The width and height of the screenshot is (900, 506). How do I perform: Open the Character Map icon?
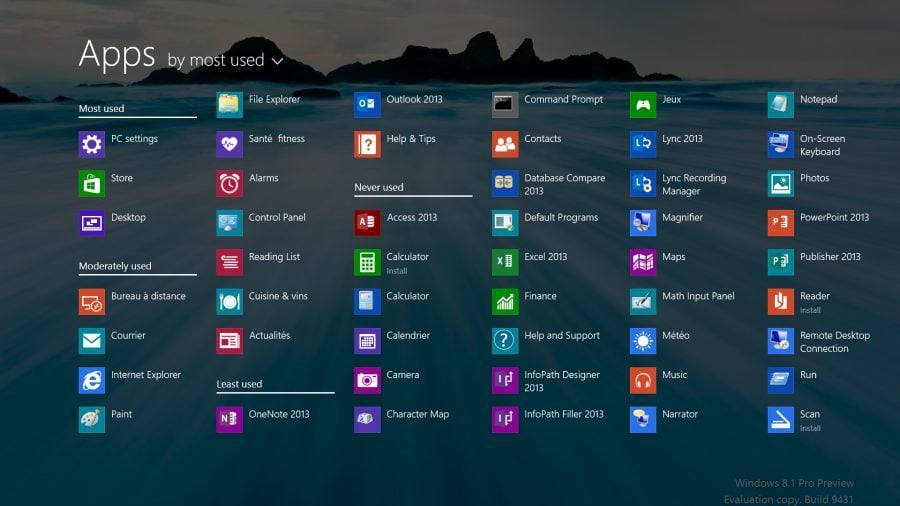367,419
